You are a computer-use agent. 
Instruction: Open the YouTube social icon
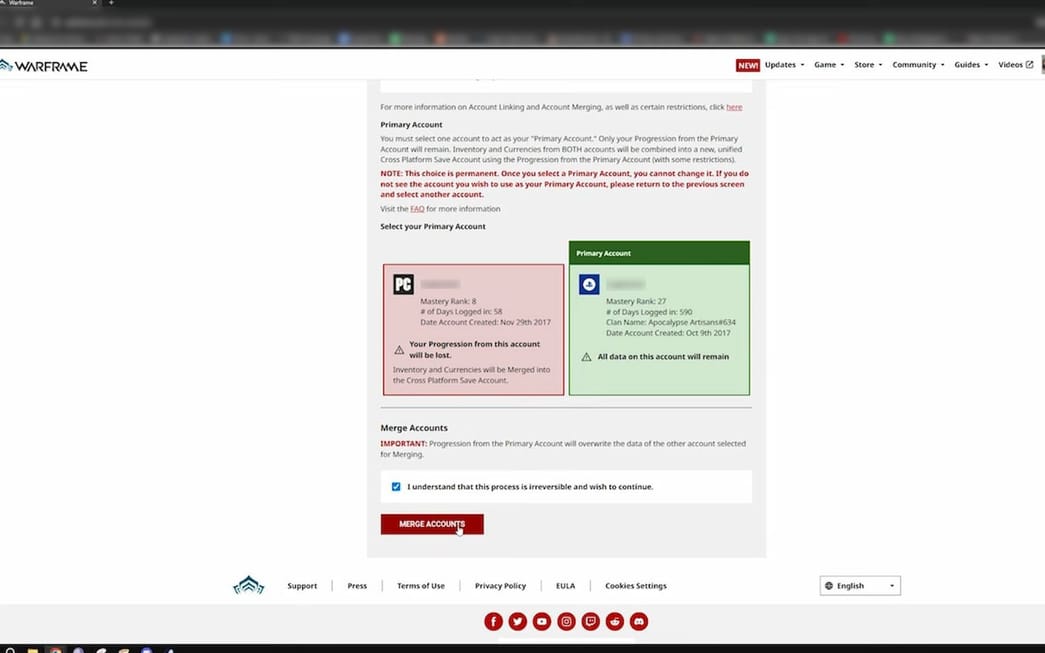click(x=541, y=622)
